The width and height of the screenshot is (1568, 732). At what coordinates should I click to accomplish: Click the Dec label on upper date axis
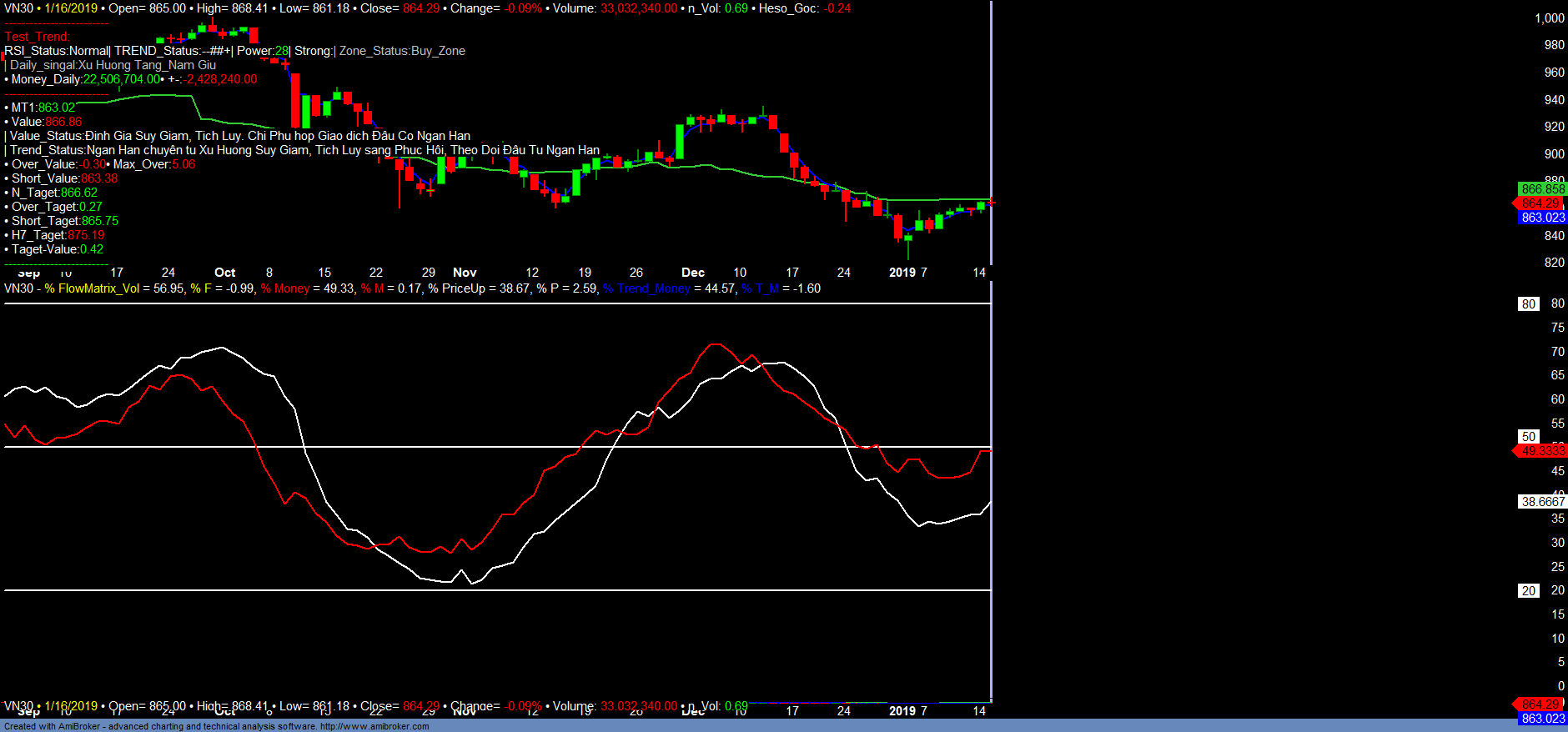[692, 273]
